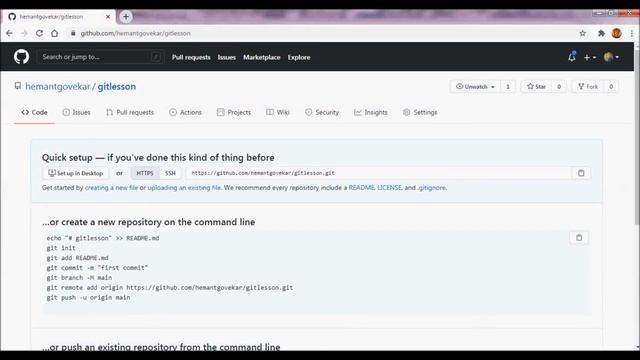Click the fork count 0
The image size is (640, 360).
click(x=611, y=87)
